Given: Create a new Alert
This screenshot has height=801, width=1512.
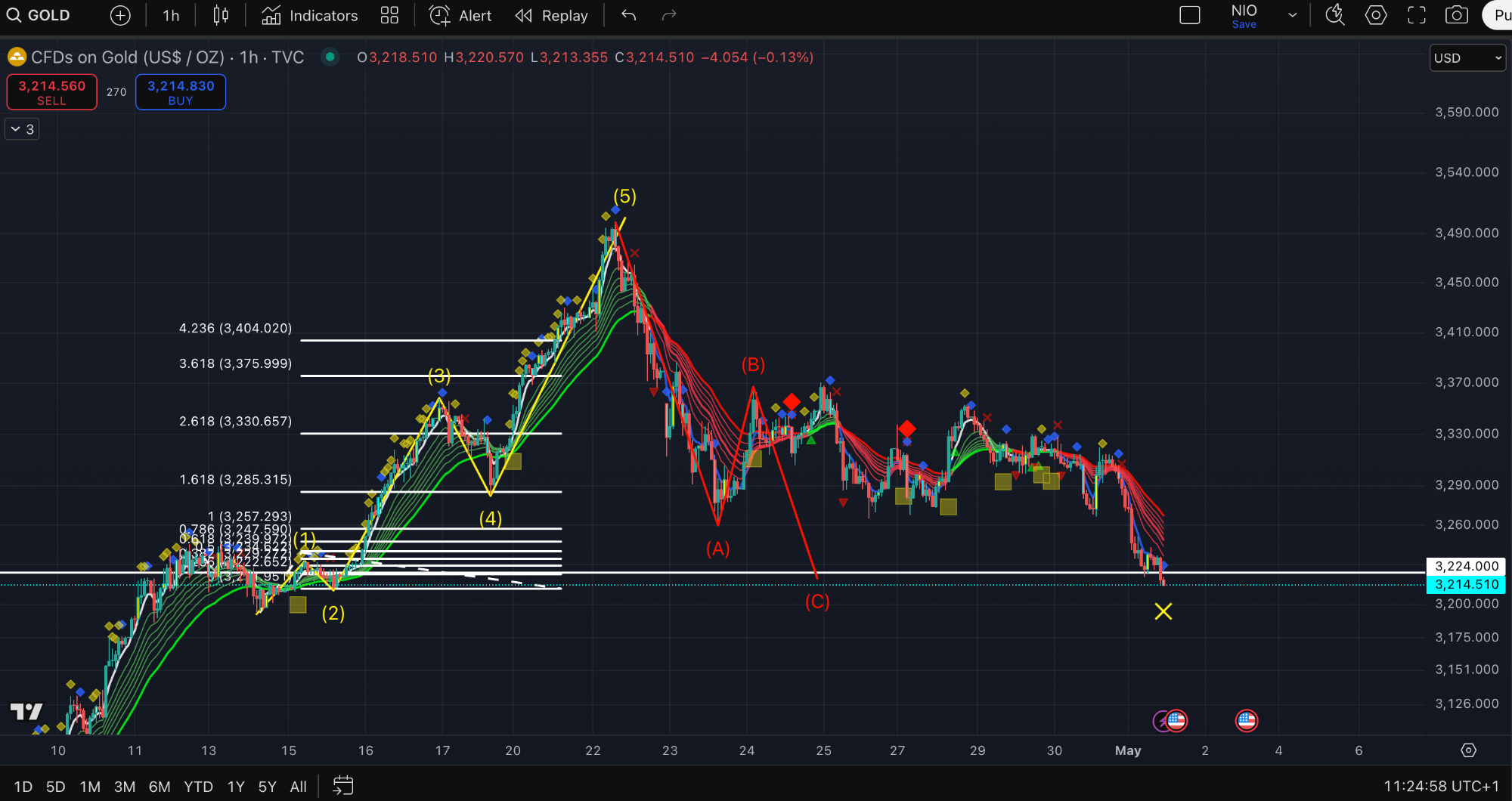Looking at the screenshot, I should point(460,15).
